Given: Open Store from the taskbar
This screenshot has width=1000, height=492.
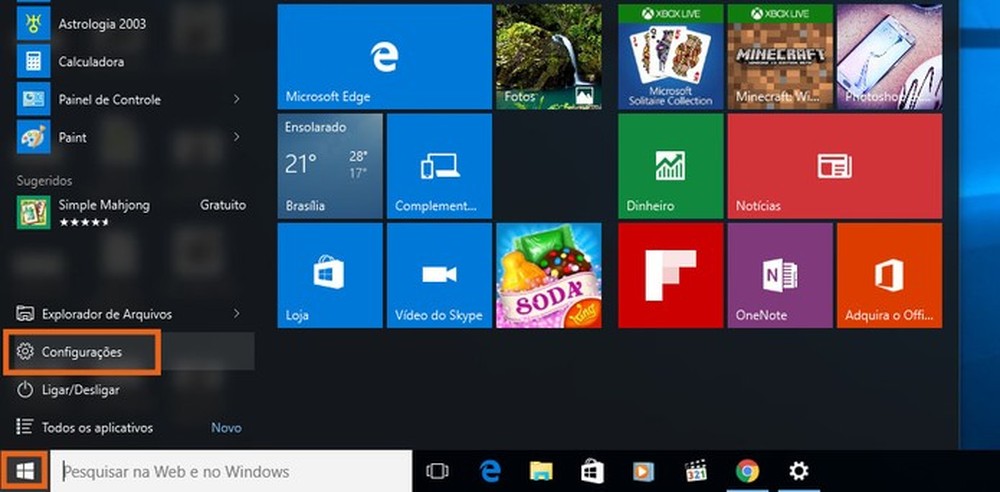Looking at the screenshot, I should tap(592, 472).
